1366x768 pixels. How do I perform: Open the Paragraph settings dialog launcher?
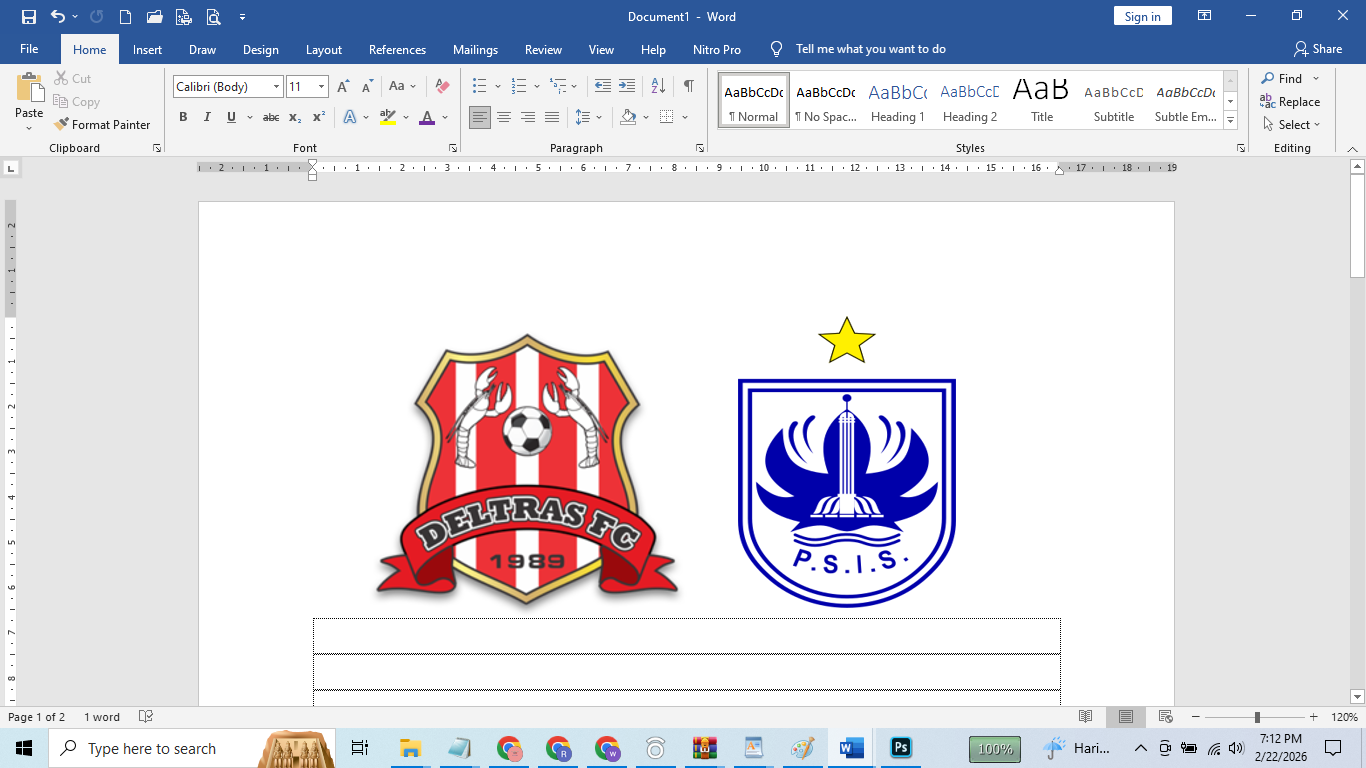point(700,148)
